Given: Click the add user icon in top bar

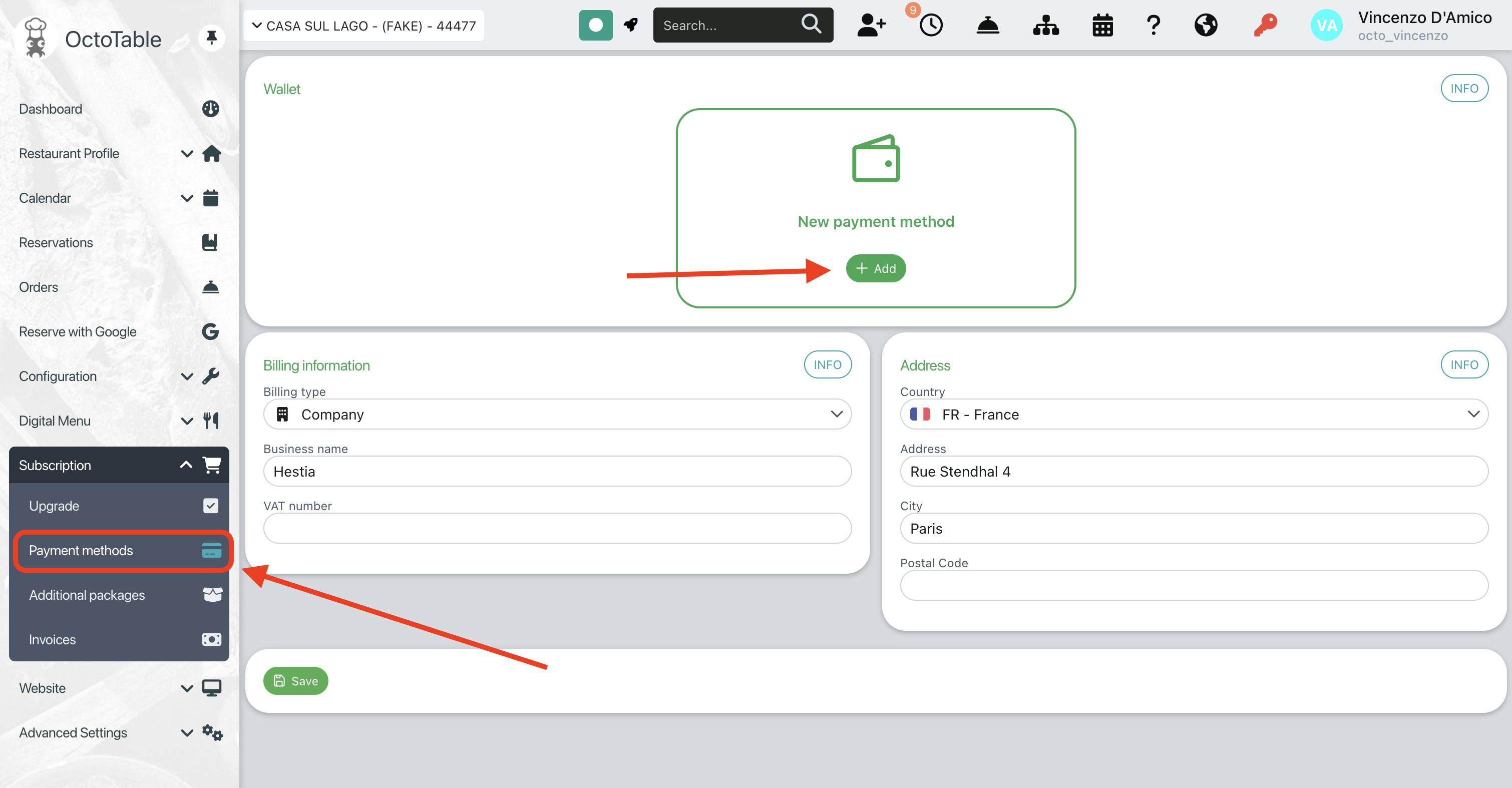Looking at the screenshot, I should 871,25.
